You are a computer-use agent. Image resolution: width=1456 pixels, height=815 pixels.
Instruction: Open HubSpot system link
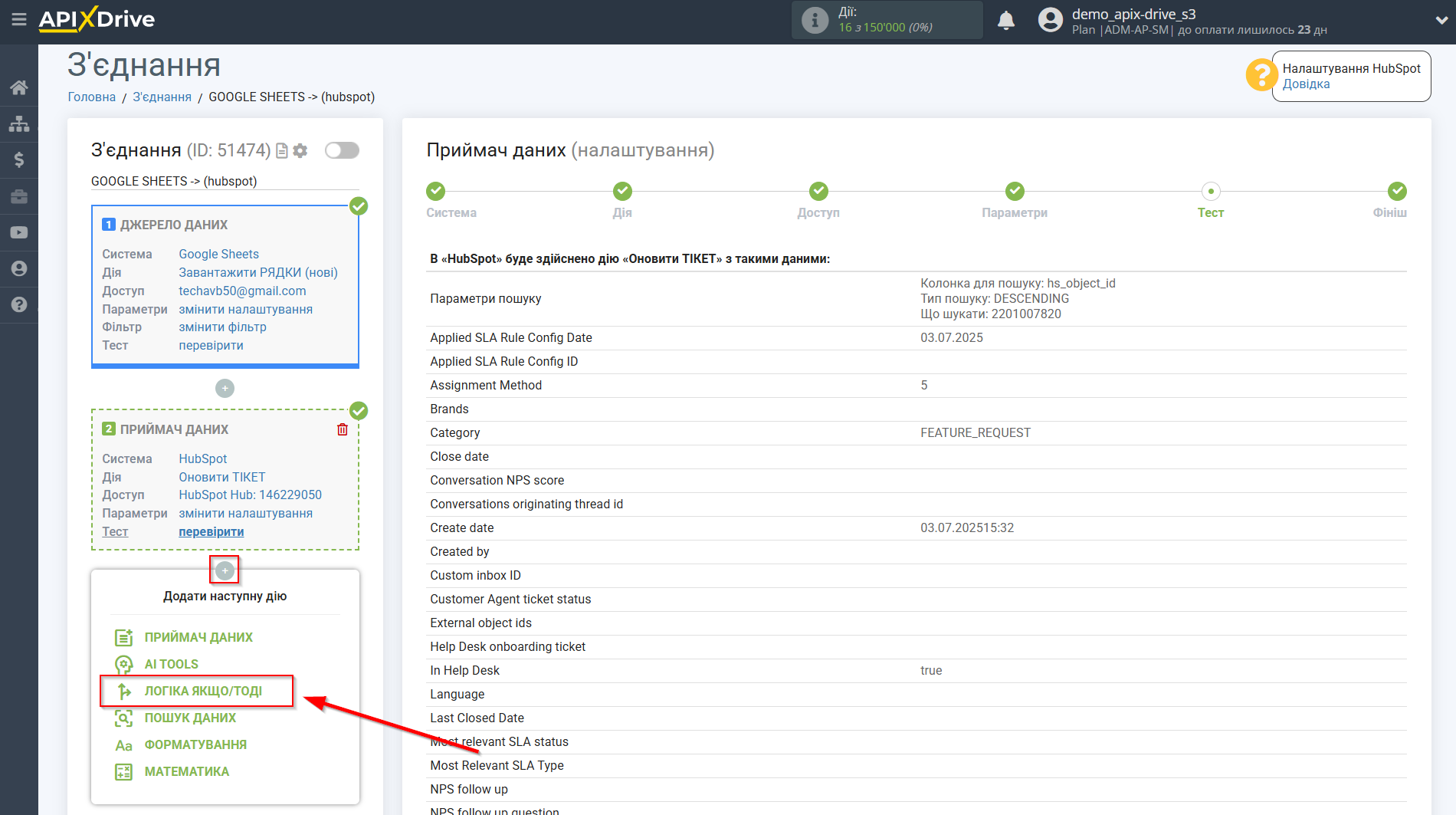(202, 458)
